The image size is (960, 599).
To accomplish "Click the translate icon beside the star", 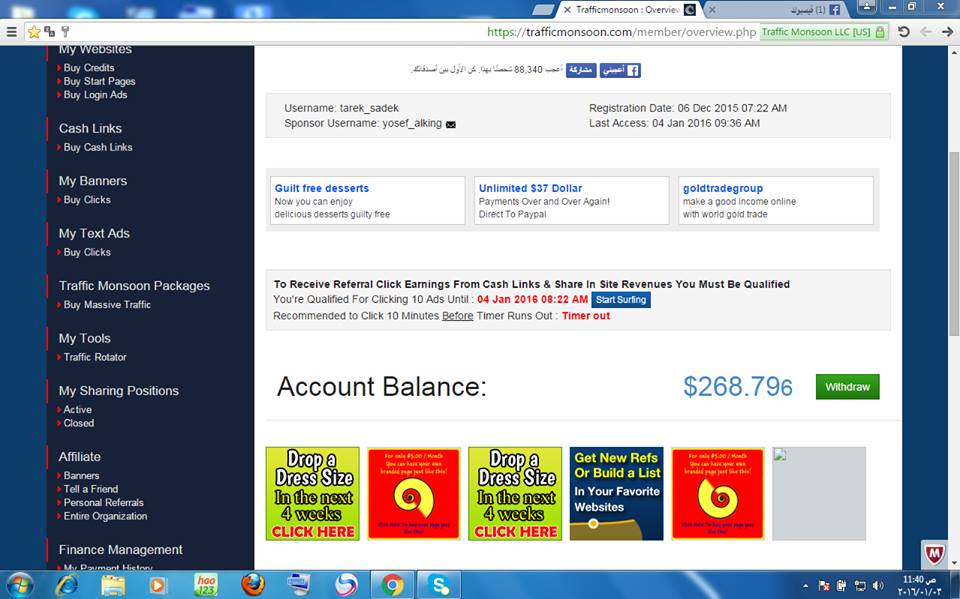I will (50, 32).
